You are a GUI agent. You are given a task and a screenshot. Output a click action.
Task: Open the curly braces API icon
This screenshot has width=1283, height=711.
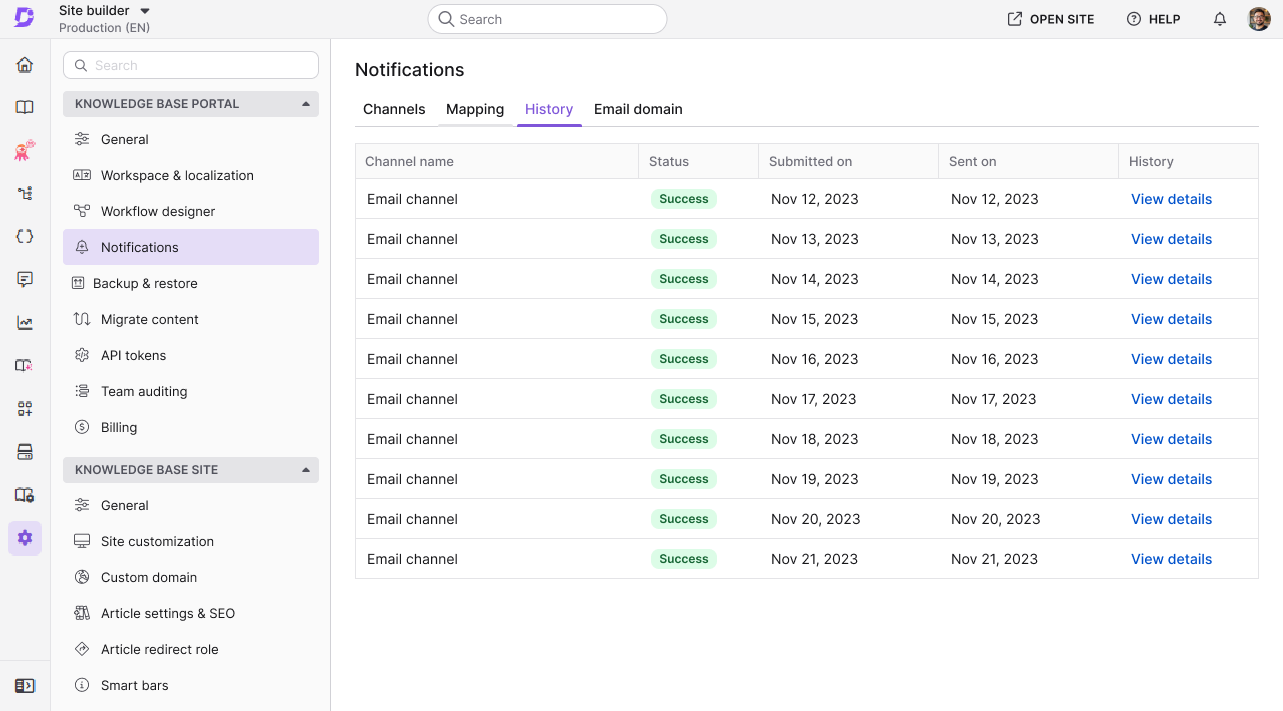(25, 236)
